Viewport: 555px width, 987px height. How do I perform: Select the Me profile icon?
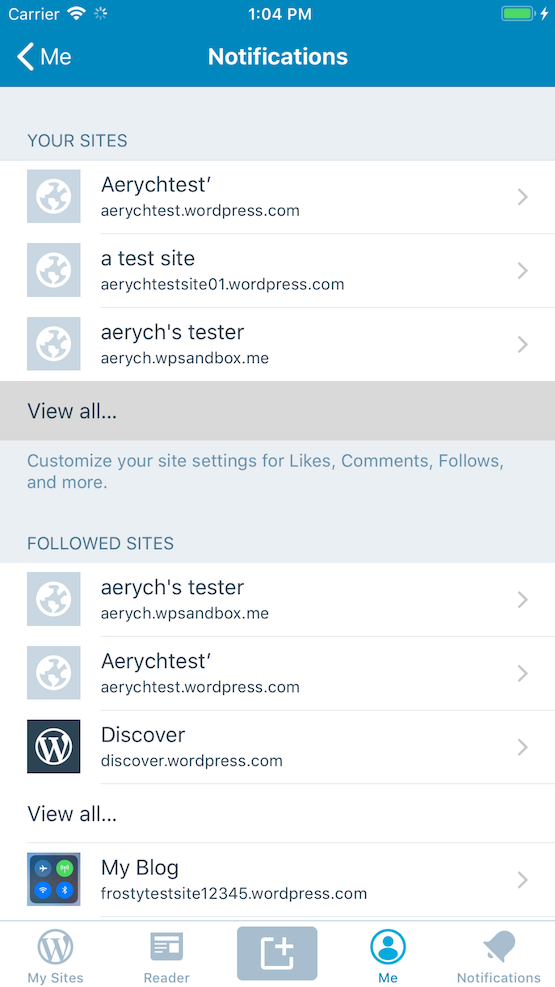point(388,947)
